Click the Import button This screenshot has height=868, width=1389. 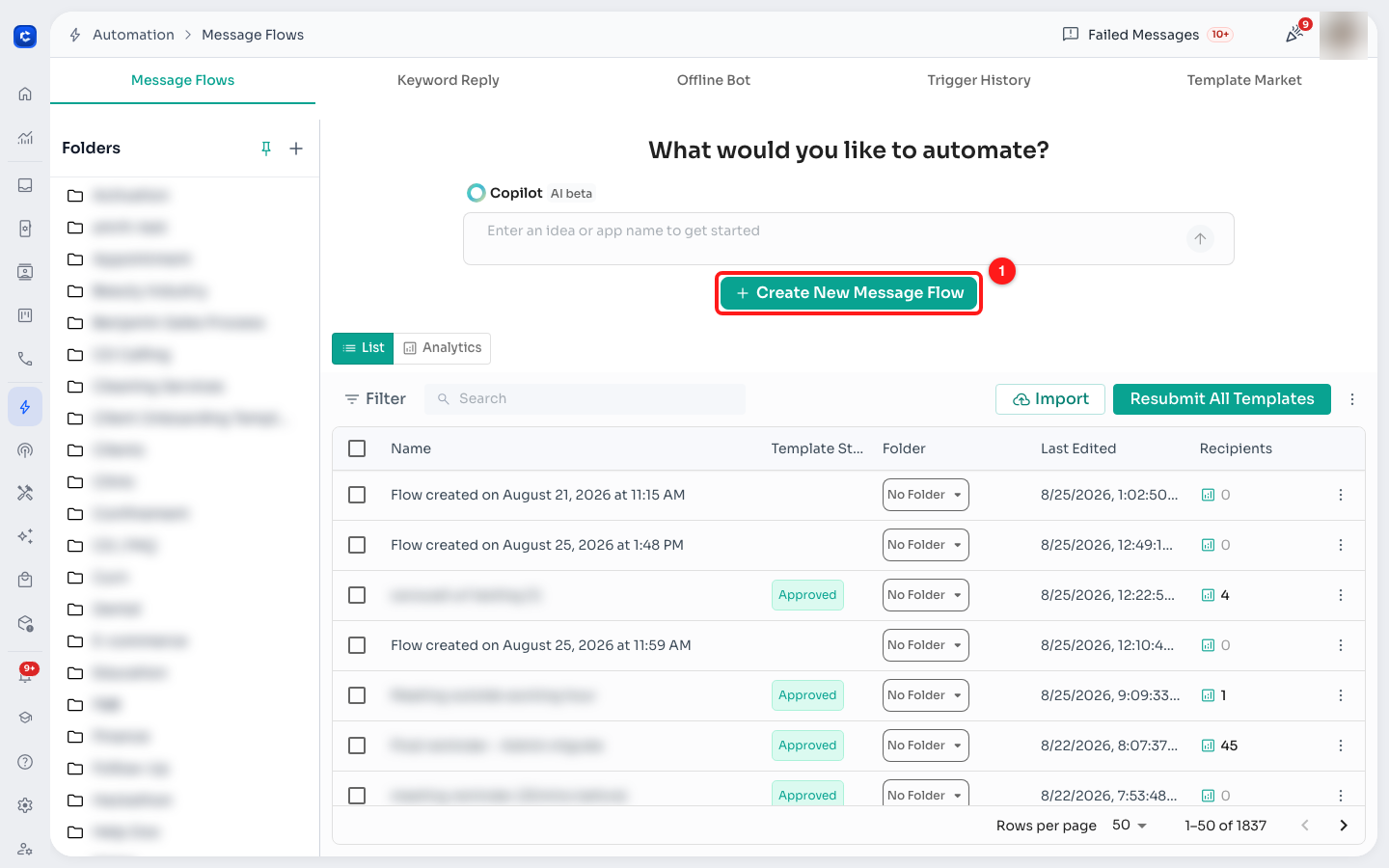1050,399
